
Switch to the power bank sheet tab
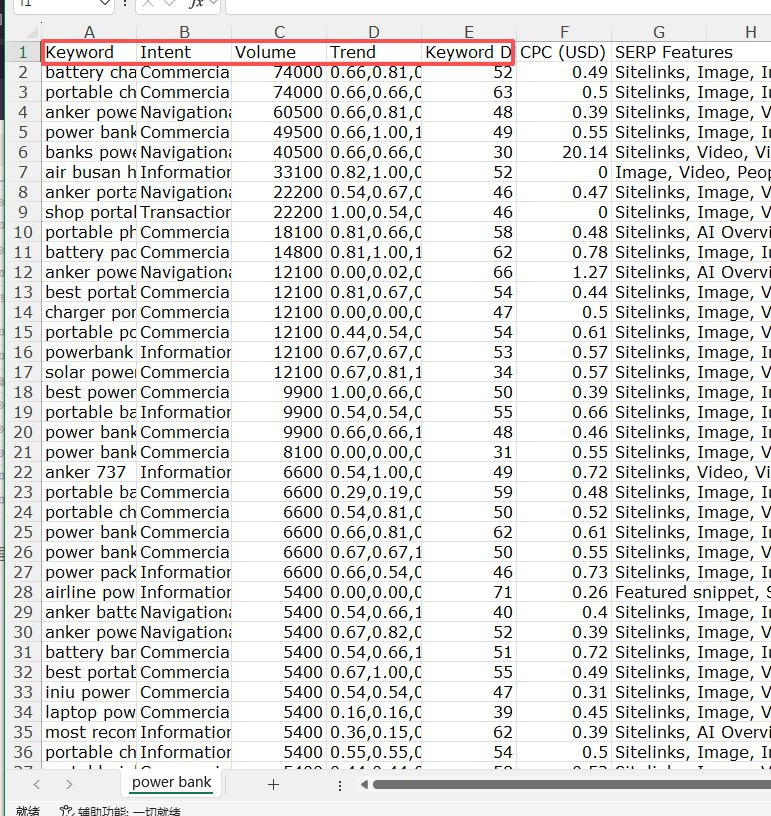click(x=171, y=782)
